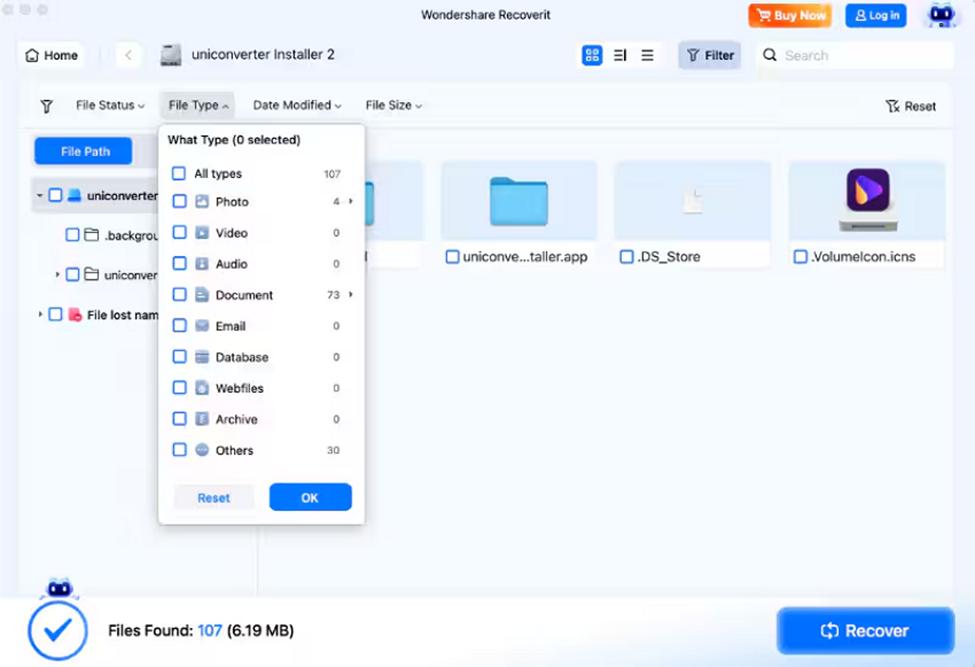Check the uniconver subfolder checkbox
Screen dimensions: 975x667
point(73,274)
